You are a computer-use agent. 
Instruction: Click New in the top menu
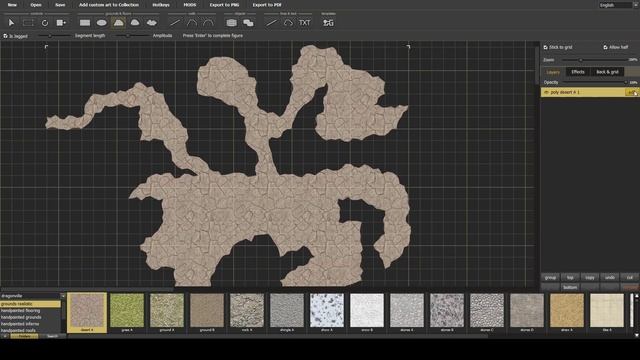click(12, 5)
